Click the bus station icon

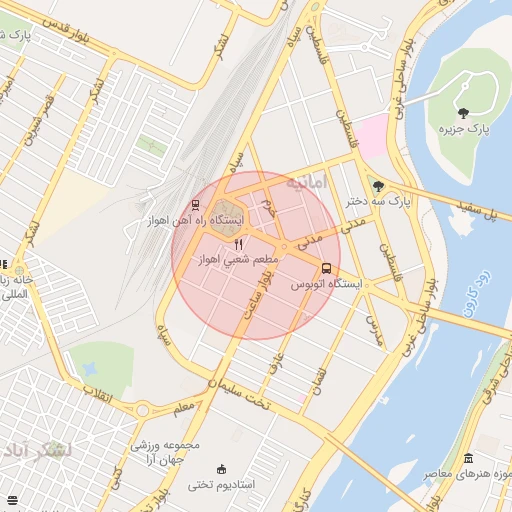[327, 268]
